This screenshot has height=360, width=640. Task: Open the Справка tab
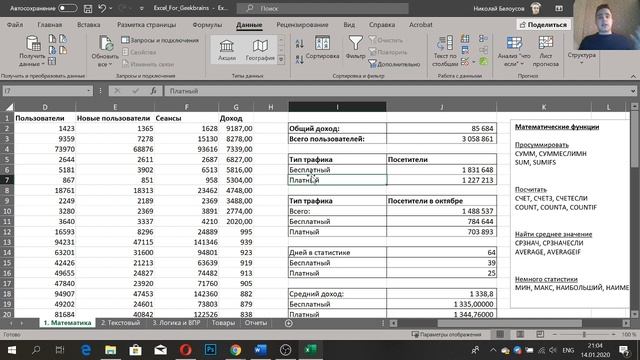point(382,24)
